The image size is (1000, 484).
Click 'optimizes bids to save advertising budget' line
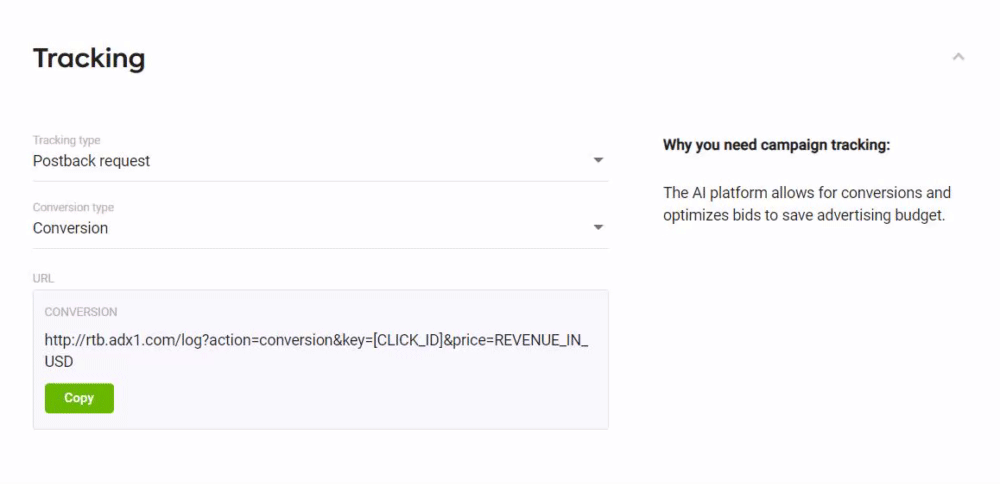click(x=804, y=216)
